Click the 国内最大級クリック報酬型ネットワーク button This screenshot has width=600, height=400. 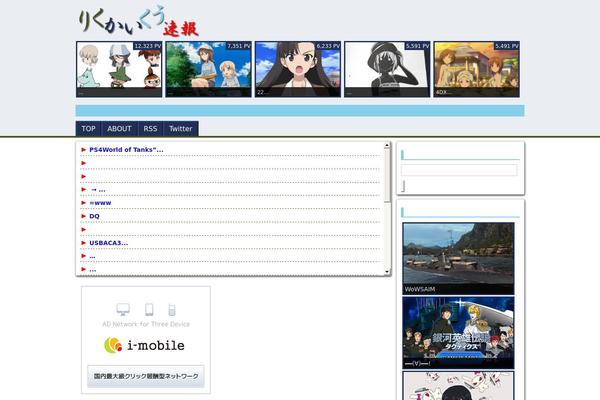click(146, 376)
